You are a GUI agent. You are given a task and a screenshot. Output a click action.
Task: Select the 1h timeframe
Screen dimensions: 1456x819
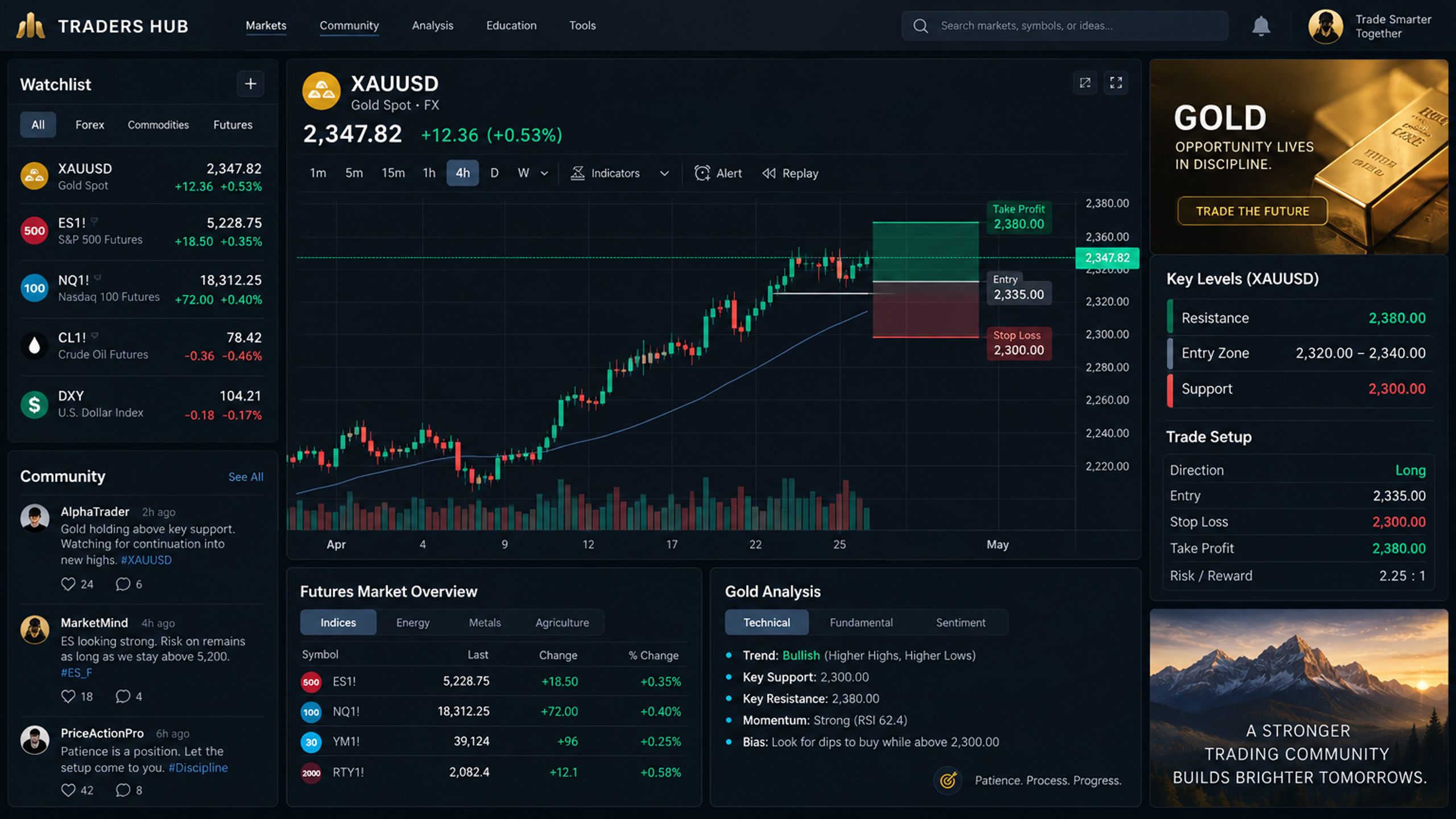click(429, 173)
